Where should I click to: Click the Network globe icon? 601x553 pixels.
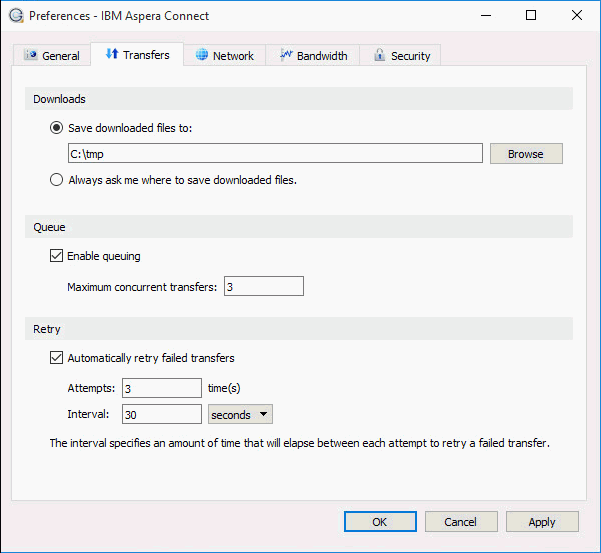tap(201, 56)
